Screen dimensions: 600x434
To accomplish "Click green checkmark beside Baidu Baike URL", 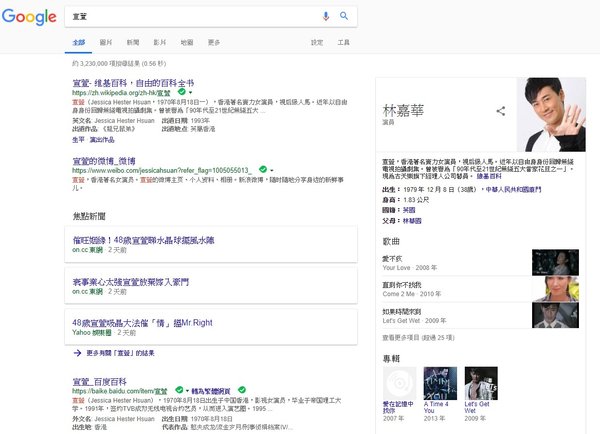I will [179, 389].
